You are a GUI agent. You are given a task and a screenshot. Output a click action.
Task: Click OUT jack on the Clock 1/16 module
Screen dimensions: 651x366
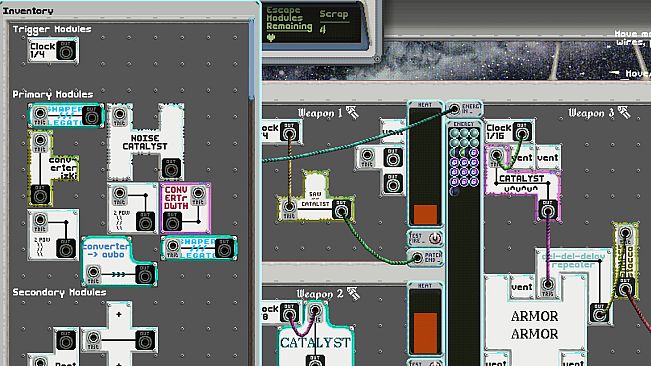click(x=522, y=133)
